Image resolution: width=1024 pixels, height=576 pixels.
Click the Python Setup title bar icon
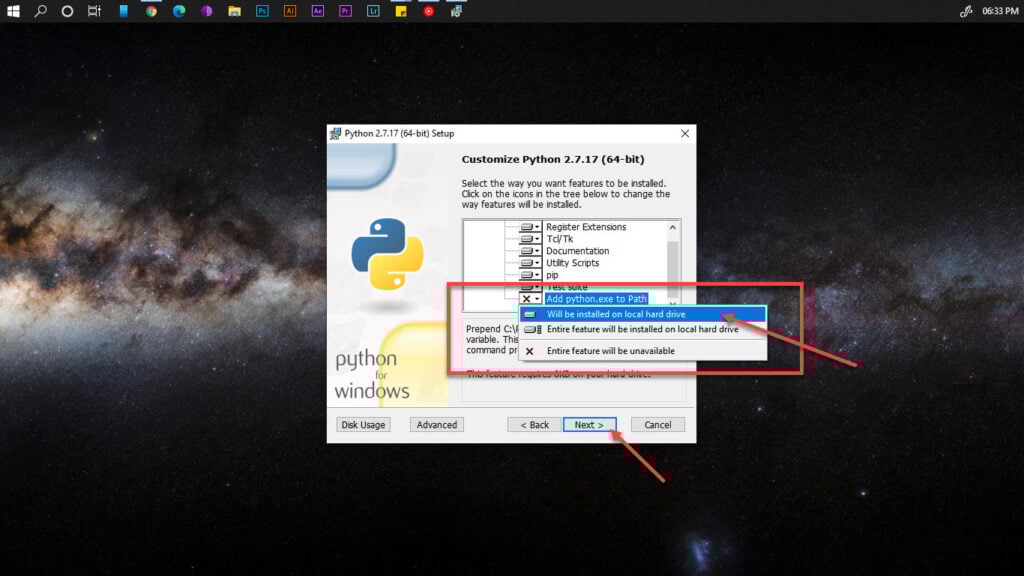click(x=336, y=133)
